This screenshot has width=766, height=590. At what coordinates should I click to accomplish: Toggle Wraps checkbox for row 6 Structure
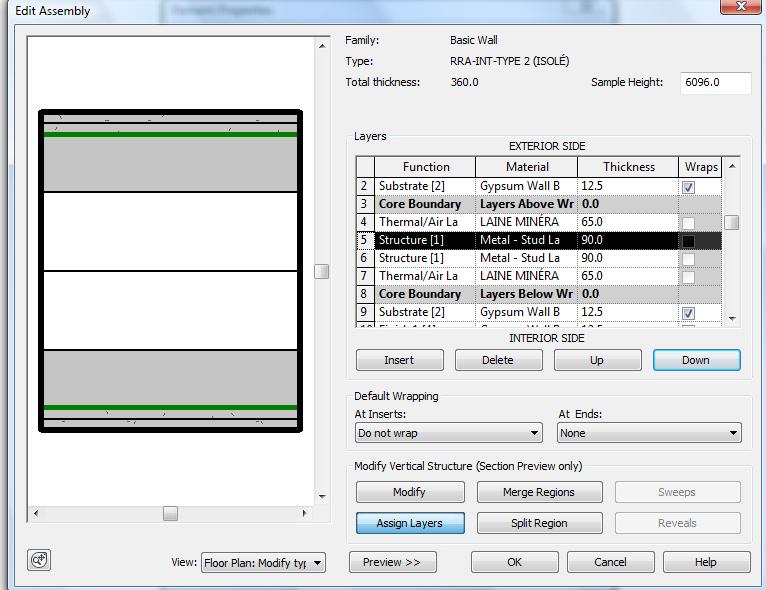pyautogui.click(x=688, y=259)
